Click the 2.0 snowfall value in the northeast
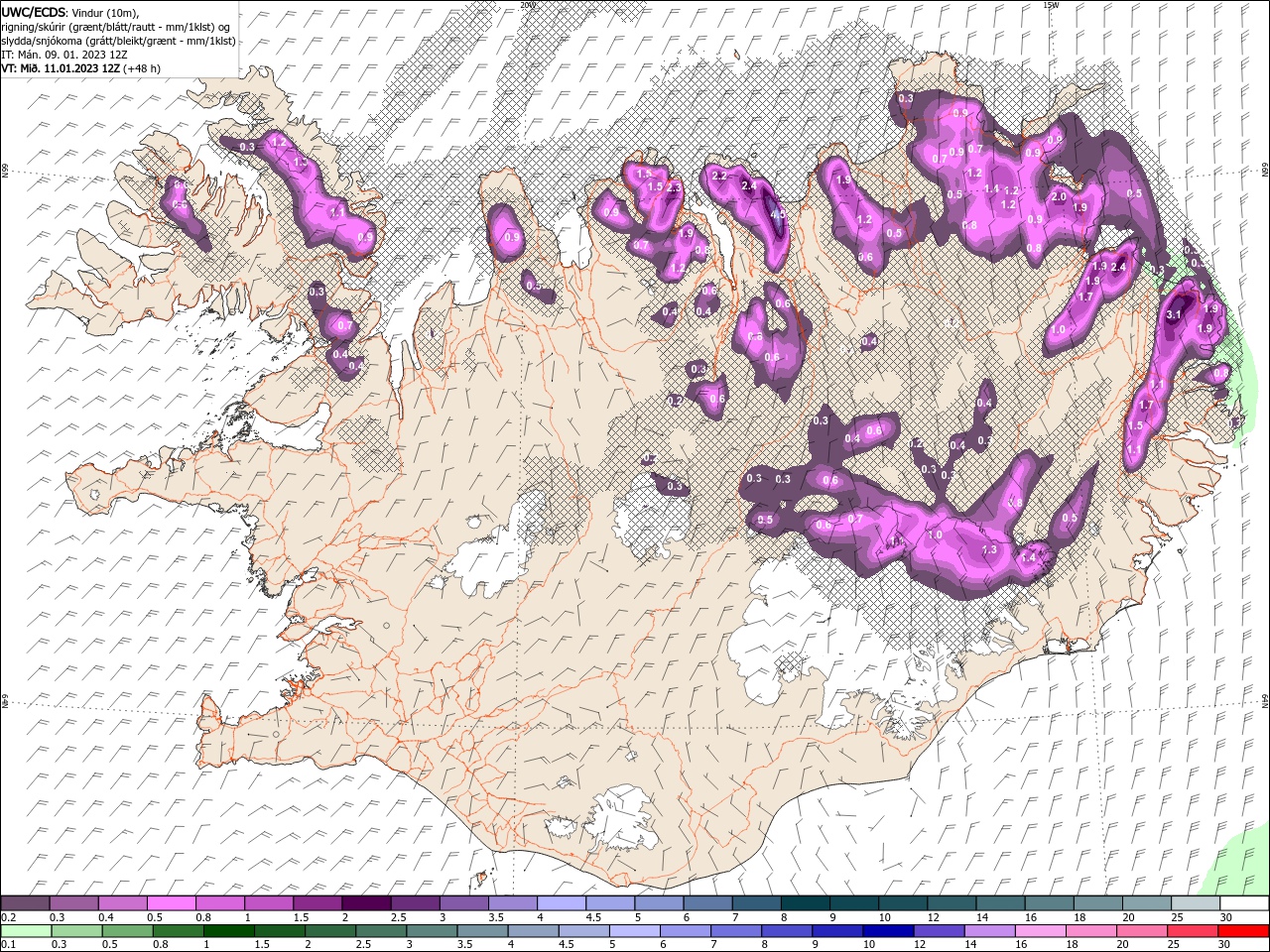 pos(1059,196)
